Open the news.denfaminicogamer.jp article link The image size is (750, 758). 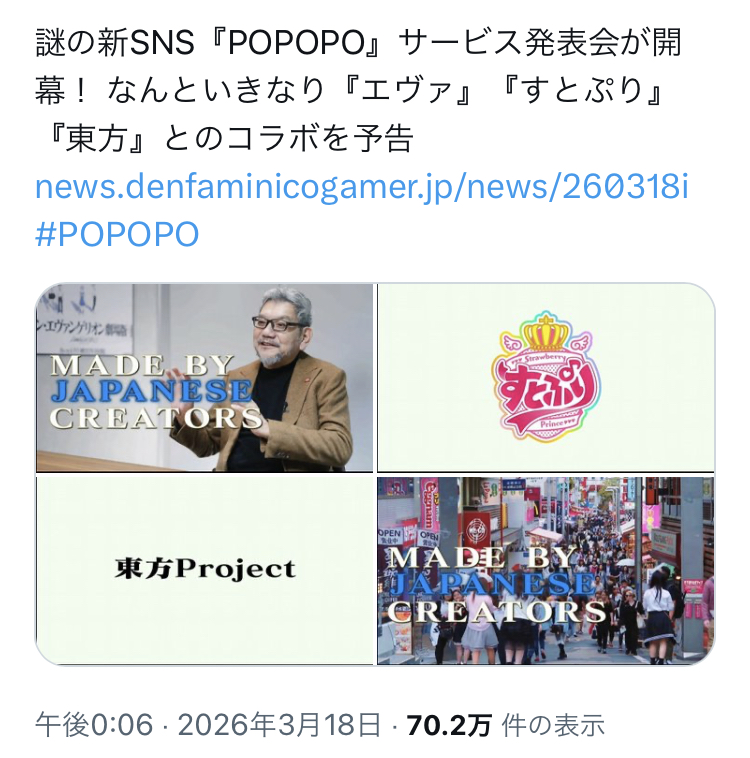[x=362, y=187]
